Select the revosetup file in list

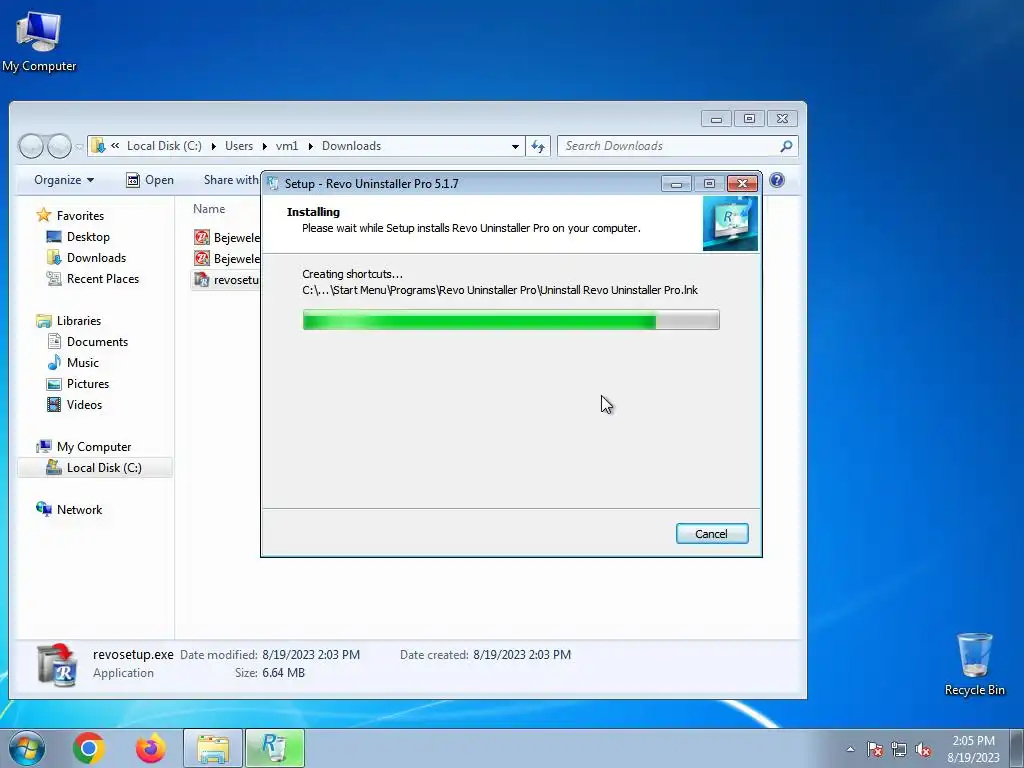coord(227,280)
